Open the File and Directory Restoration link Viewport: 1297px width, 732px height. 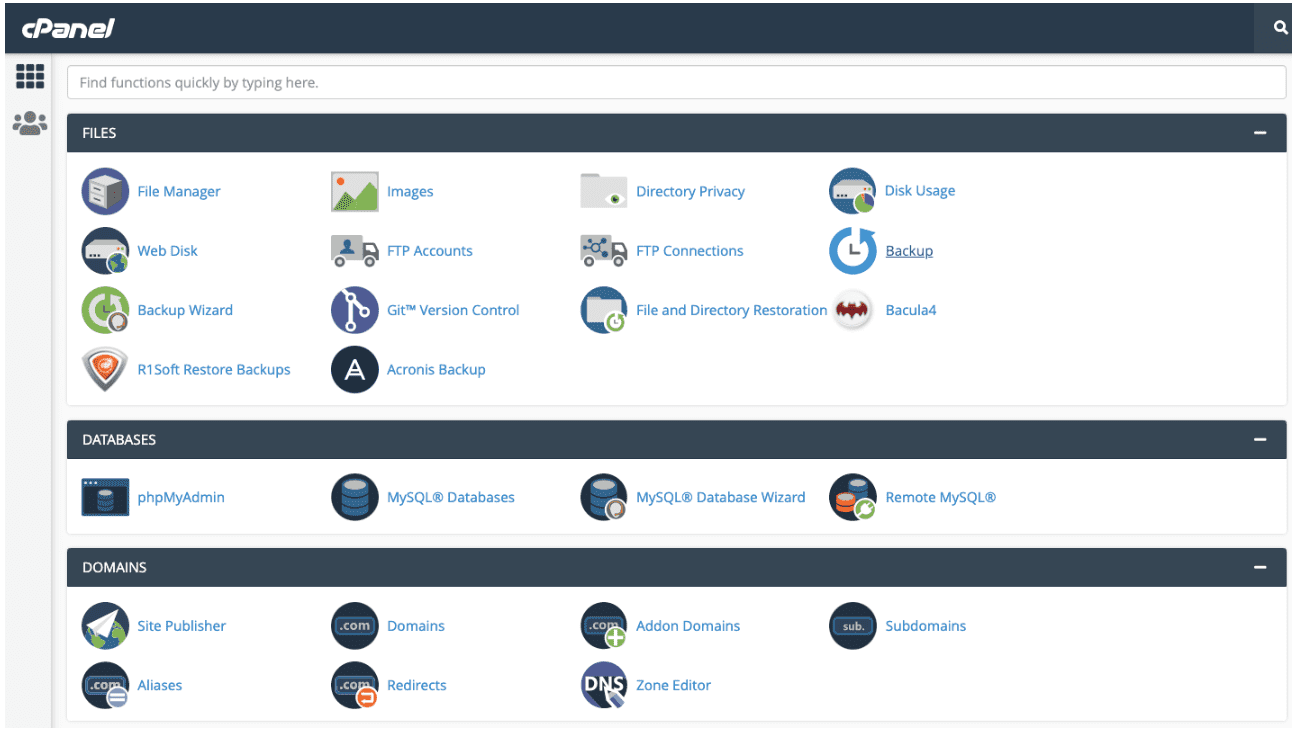pos(732,310)
